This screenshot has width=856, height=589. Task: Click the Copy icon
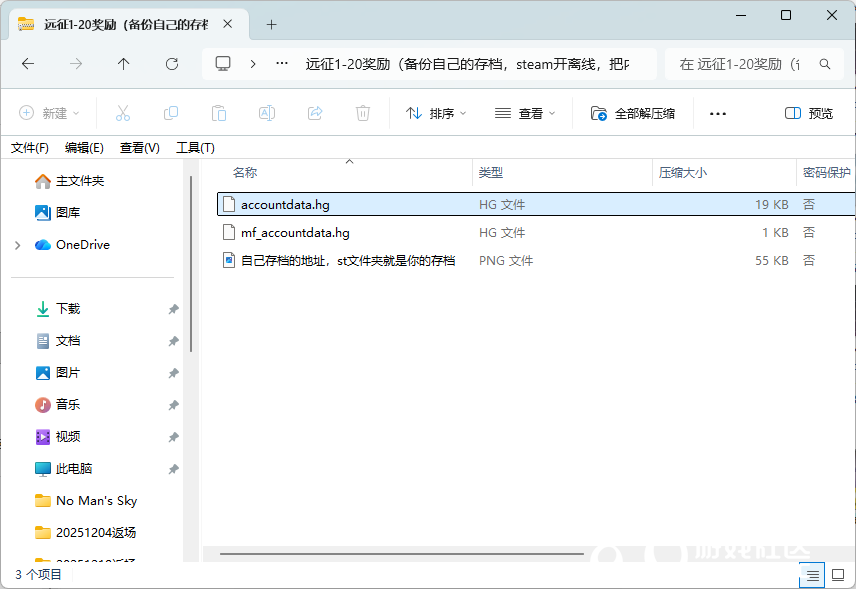click(x=171, y=112)
